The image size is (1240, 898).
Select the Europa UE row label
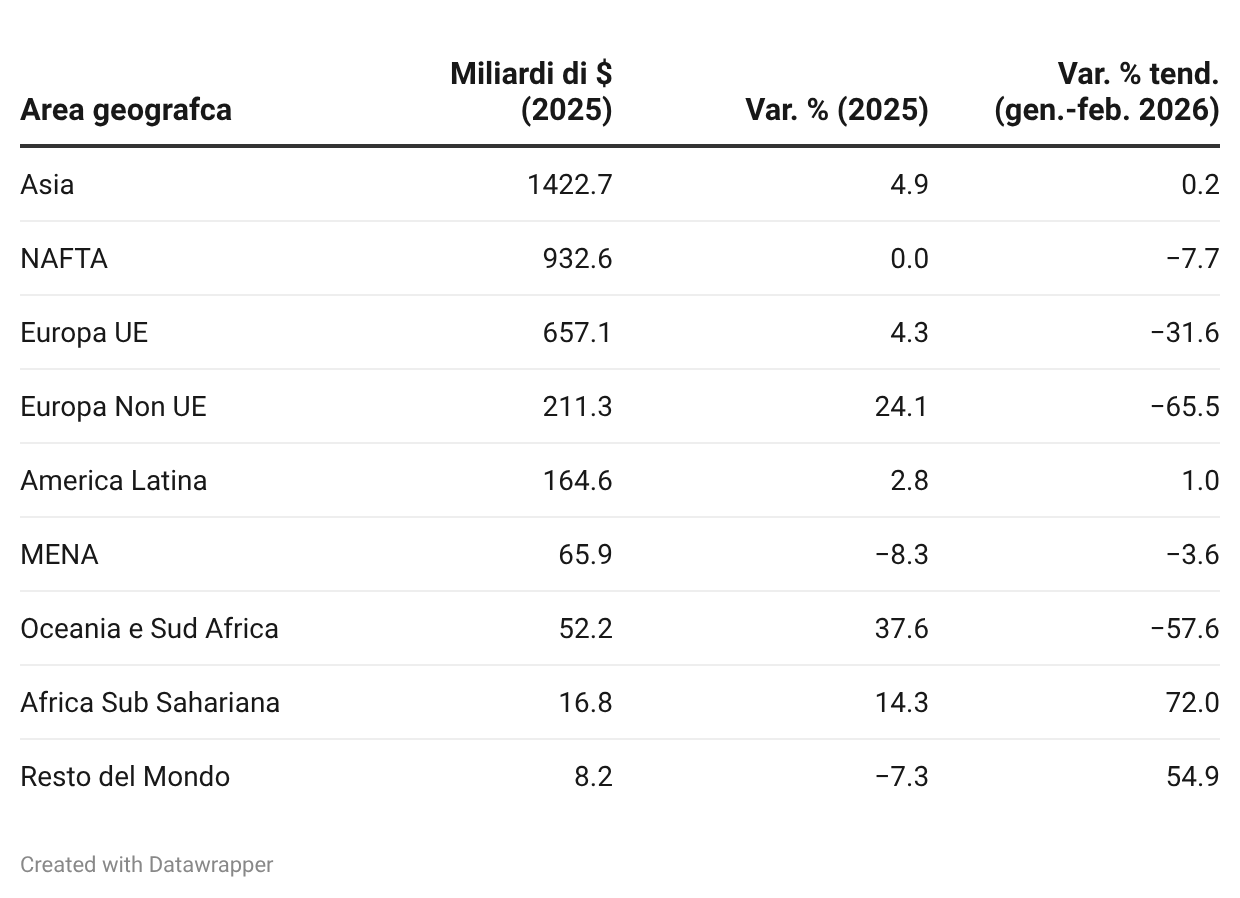pos(84,332)
